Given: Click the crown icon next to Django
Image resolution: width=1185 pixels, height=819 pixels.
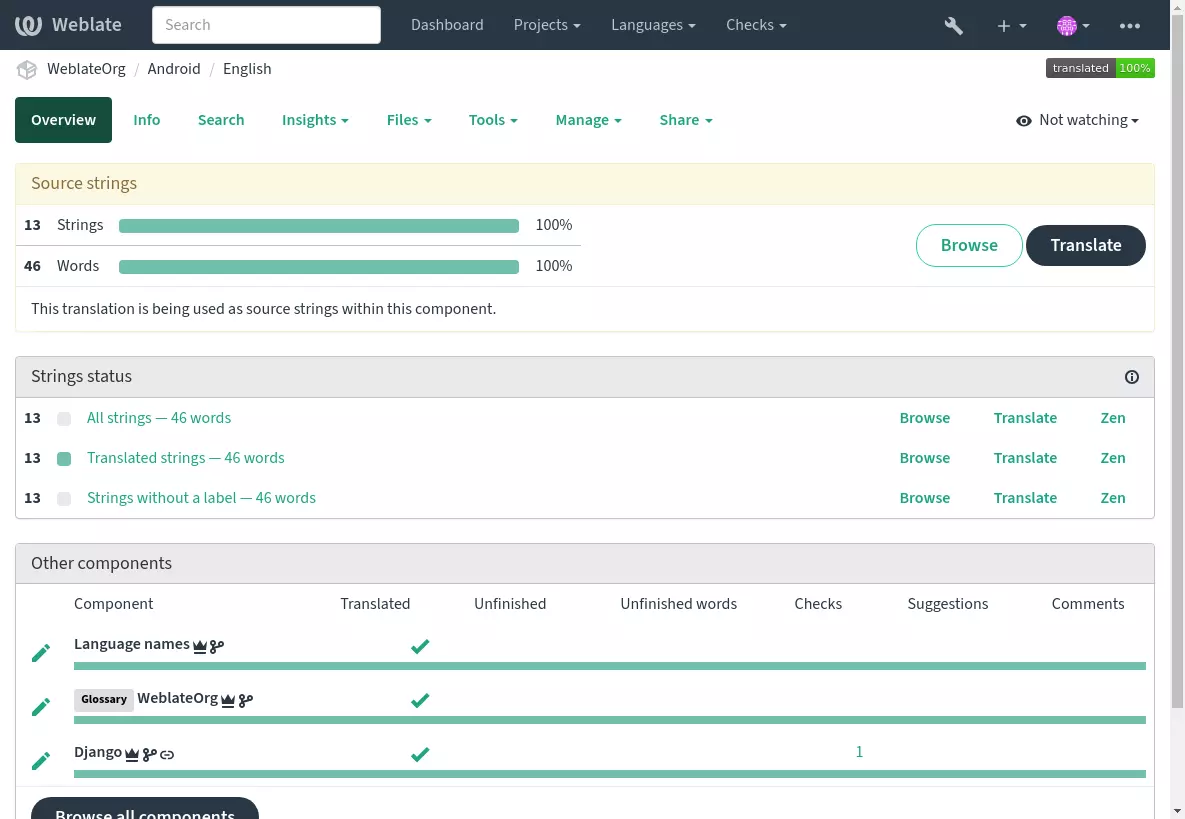Looking at the screenshot, I should coord(131,754).
